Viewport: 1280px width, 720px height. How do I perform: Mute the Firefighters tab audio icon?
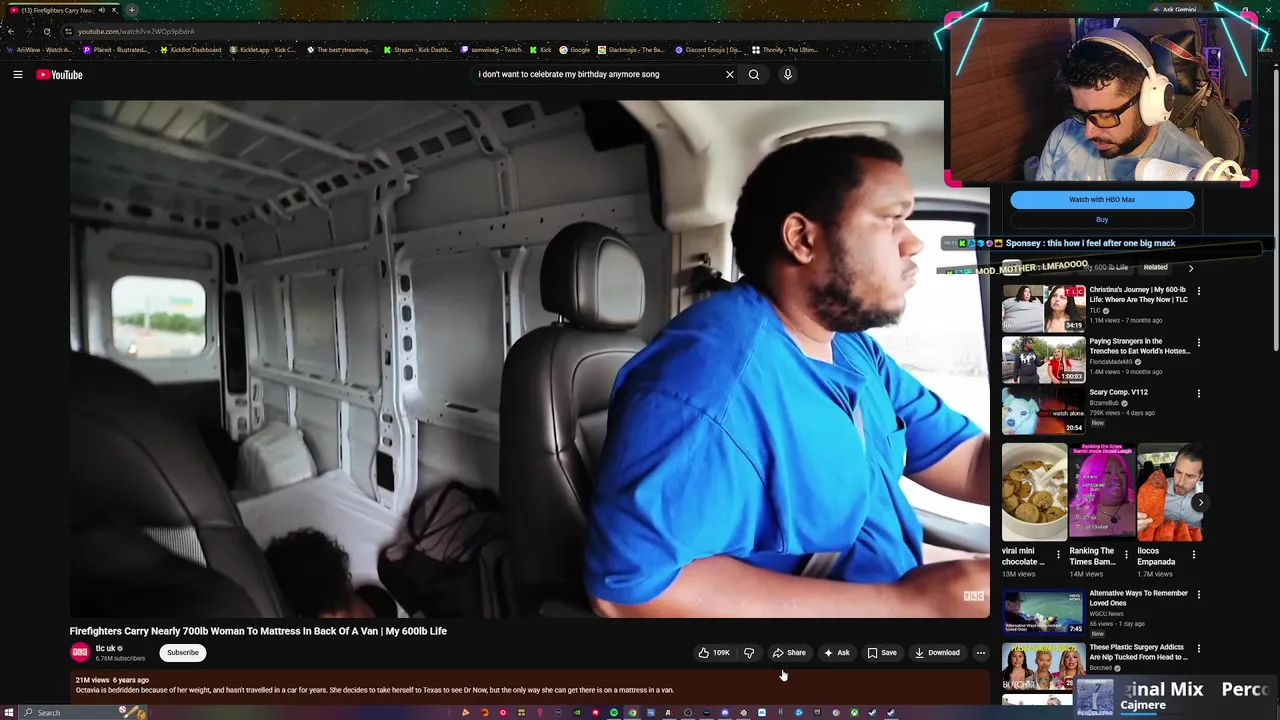[101, 10]
